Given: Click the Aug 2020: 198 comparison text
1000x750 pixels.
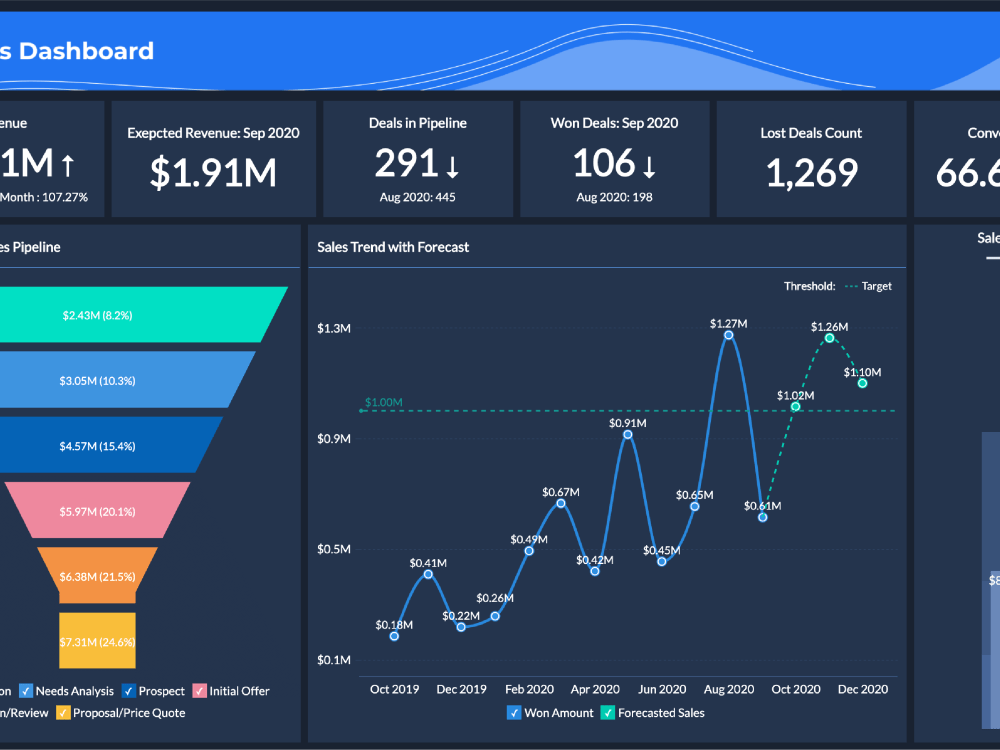Looking at the screenshot, I should pyautogui.click(x=614, y=197).
